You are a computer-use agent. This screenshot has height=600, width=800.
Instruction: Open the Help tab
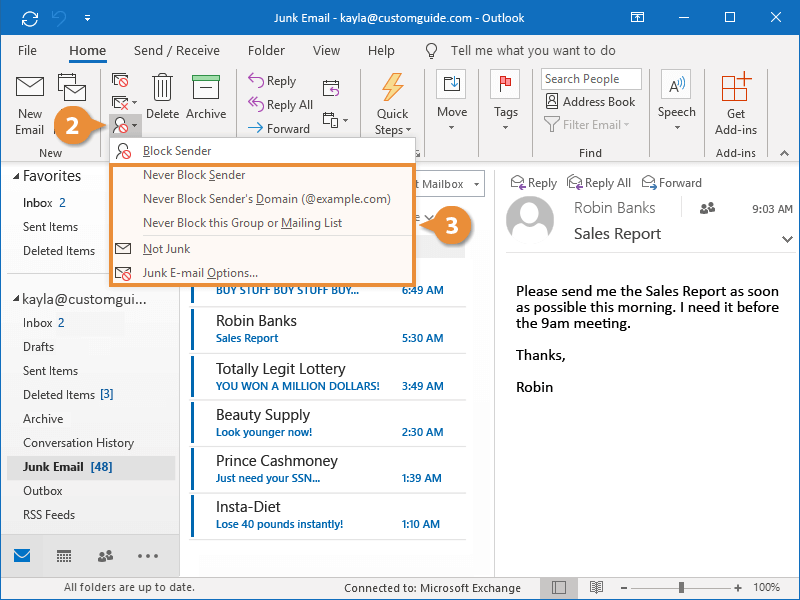pos(381,51)
